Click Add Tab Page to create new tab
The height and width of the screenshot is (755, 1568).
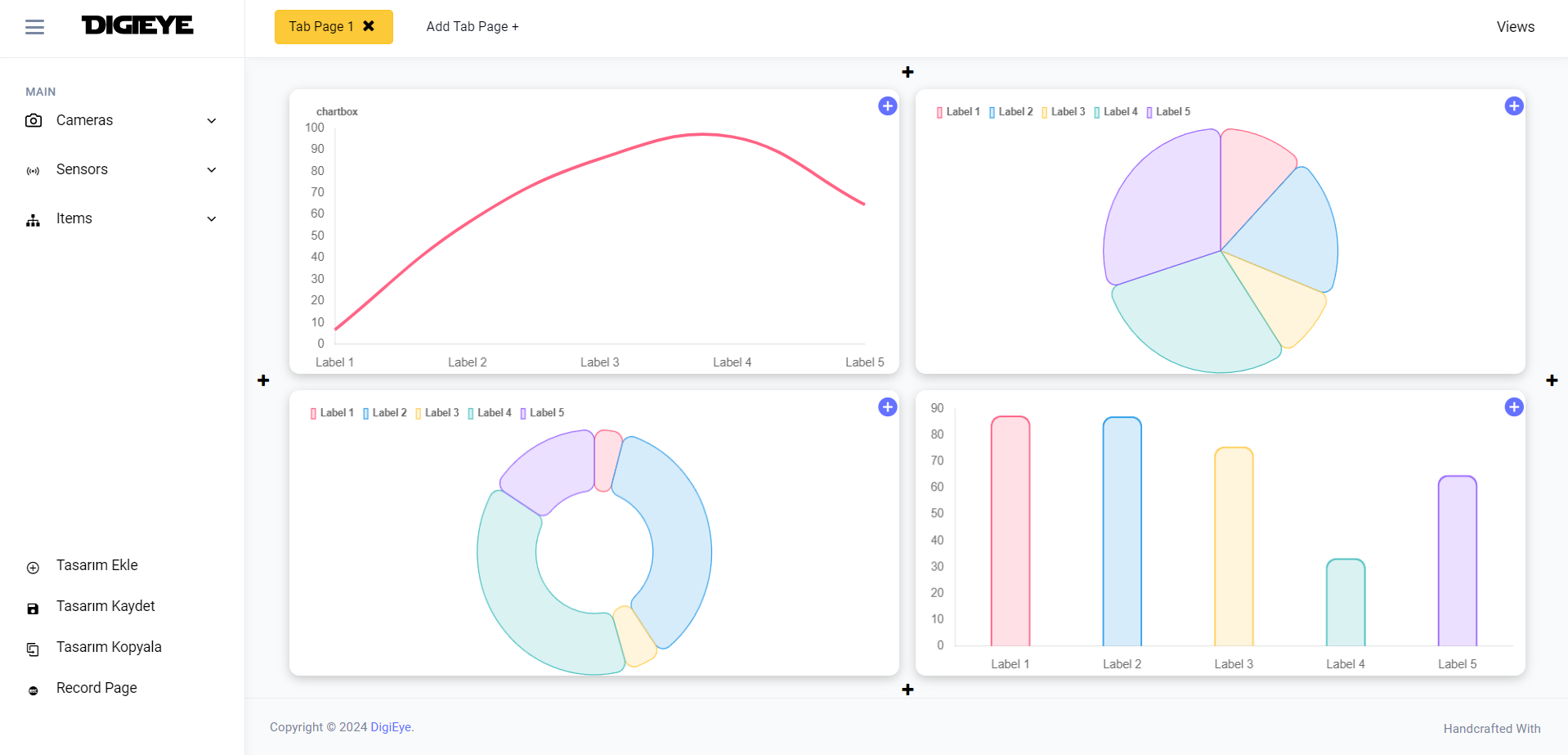pos(472,26)
